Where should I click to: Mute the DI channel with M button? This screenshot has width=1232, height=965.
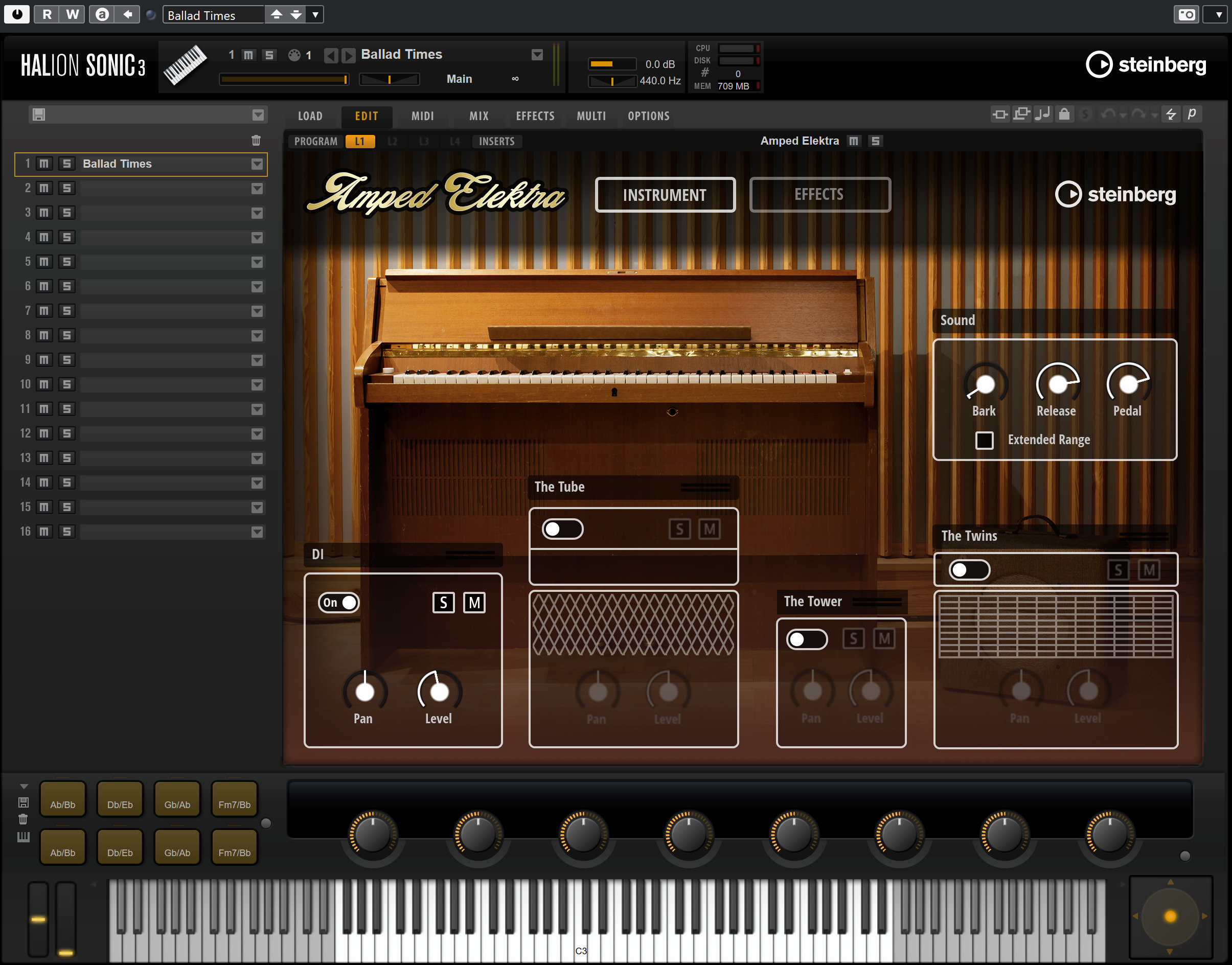[474, 603]
